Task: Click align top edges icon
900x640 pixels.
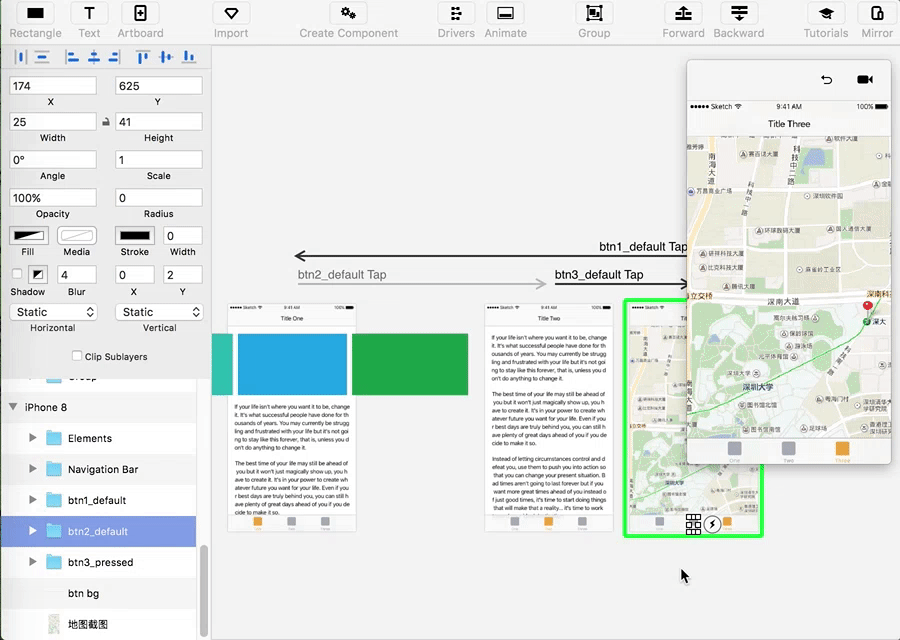Action: coord(143,57)
